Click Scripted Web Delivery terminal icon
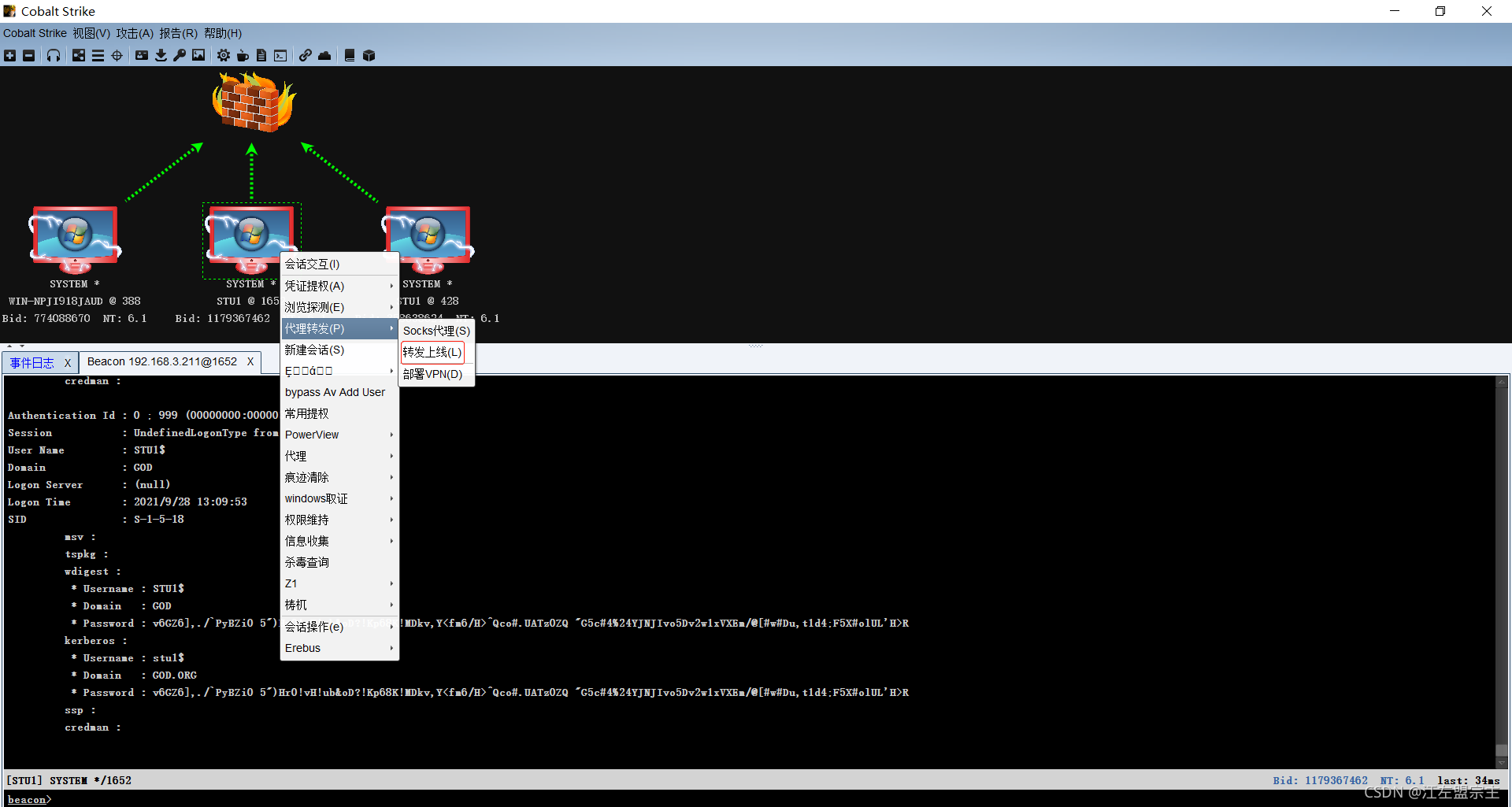The width and height of the screenshot is (1512, 807). pos(280,55)
